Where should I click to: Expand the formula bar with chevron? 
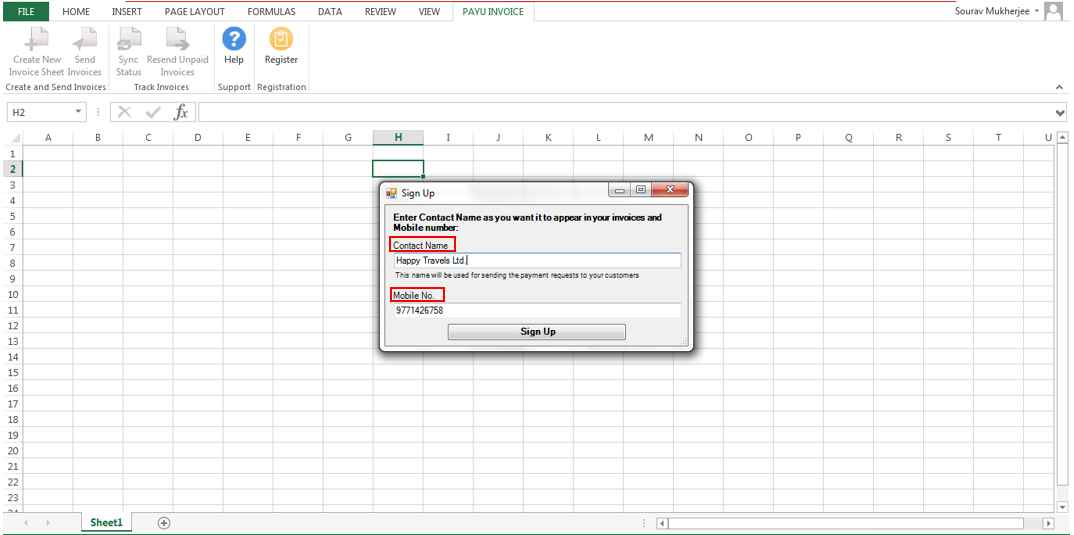[1060, 112]
